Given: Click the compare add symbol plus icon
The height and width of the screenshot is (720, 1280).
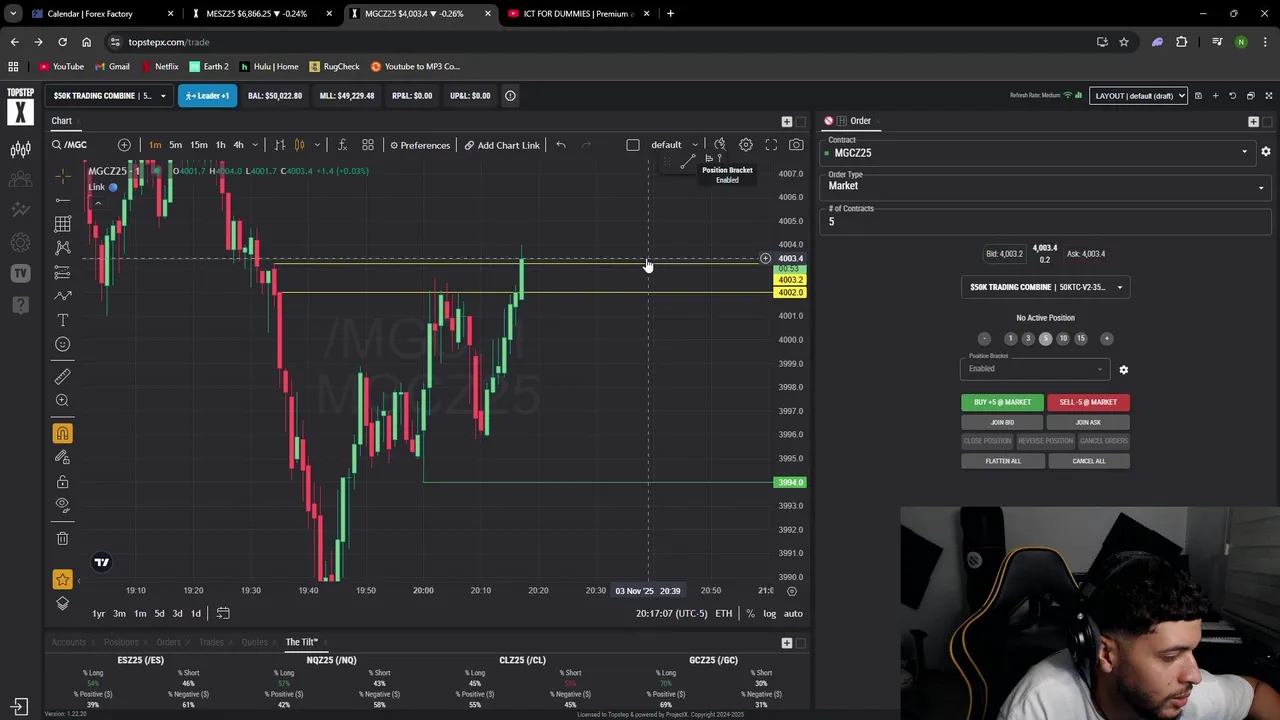Looking at the screenshot, I should (x=124, y=145).
